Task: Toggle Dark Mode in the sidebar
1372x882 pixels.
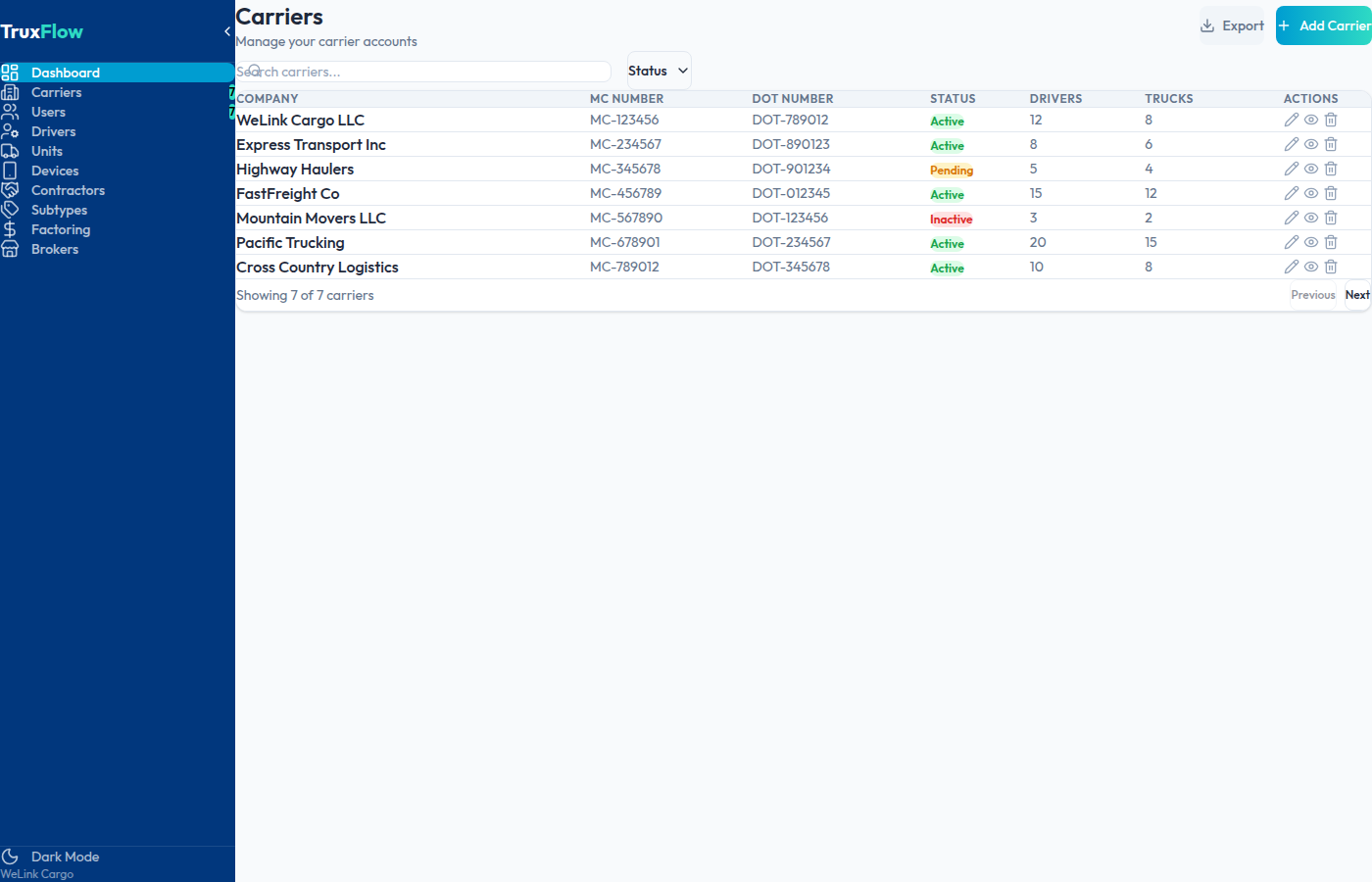Action: pyautogui.click(x=65, y=857)
